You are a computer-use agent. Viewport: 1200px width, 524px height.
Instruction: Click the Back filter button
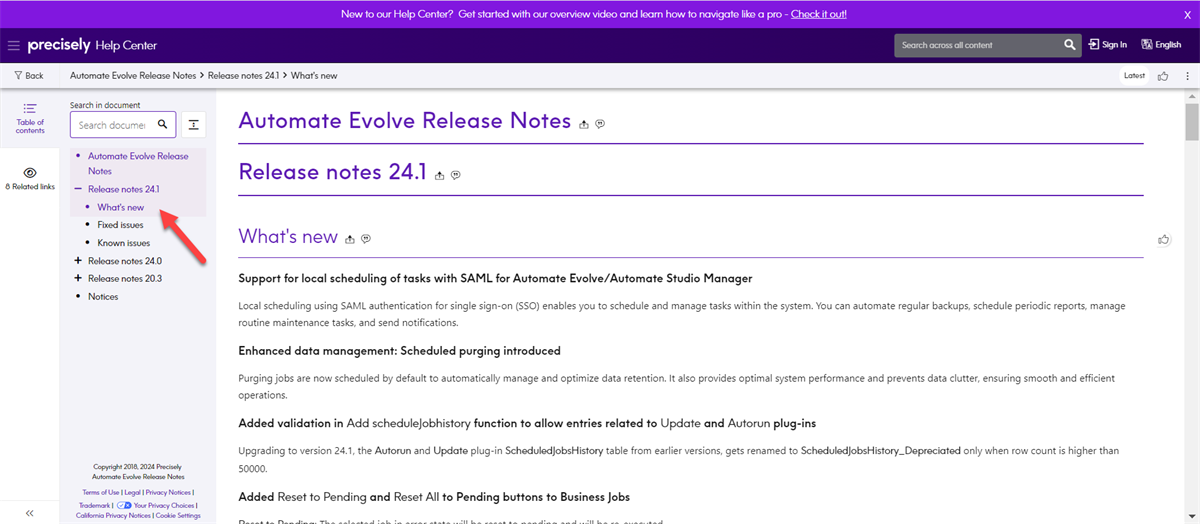tap(29, 76)
